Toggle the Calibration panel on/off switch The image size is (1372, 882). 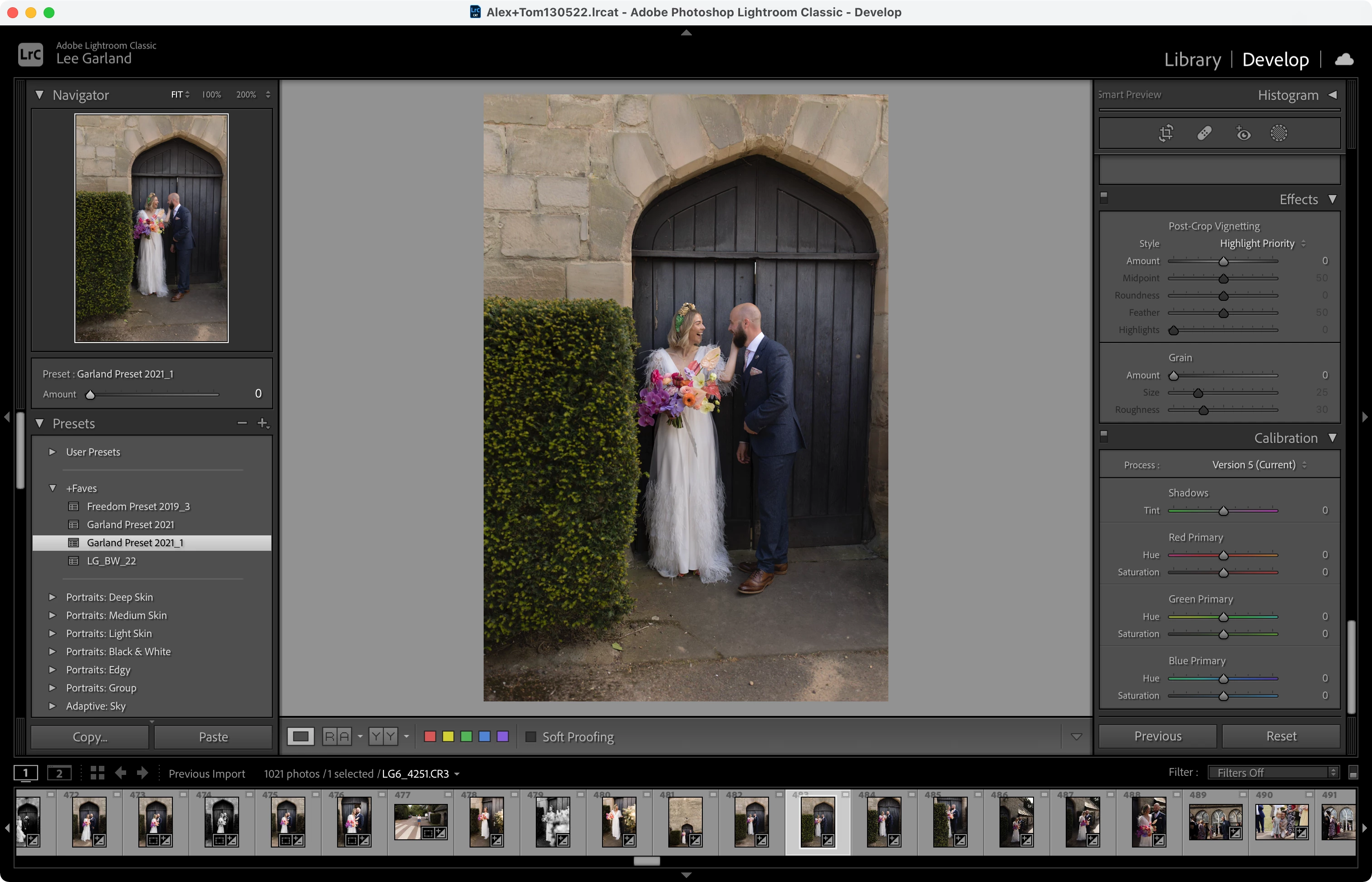[x=1104, y=436]
